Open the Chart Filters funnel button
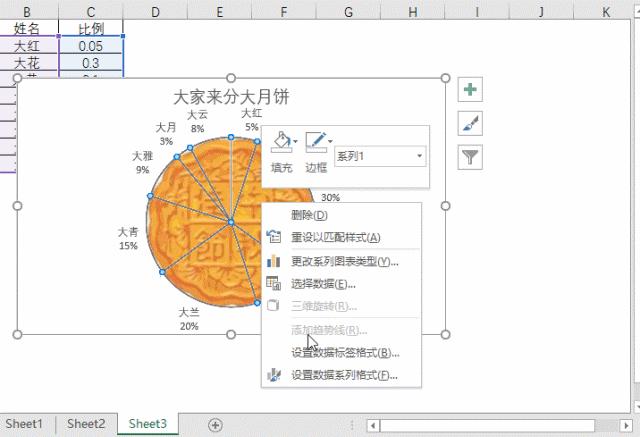 pos(470,157)
